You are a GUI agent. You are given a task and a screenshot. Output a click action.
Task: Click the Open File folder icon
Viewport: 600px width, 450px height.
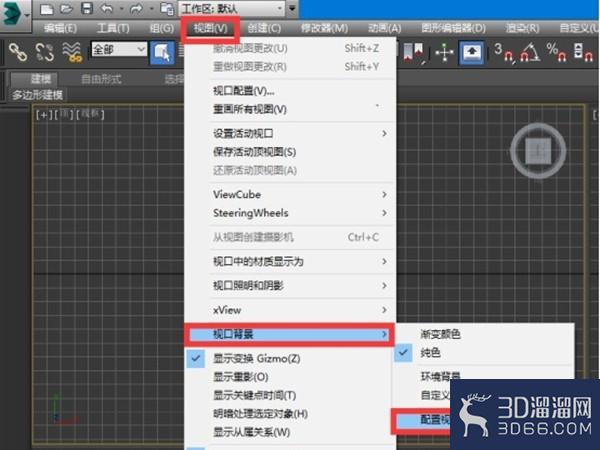pyautogui.click(x=66, y=9)
